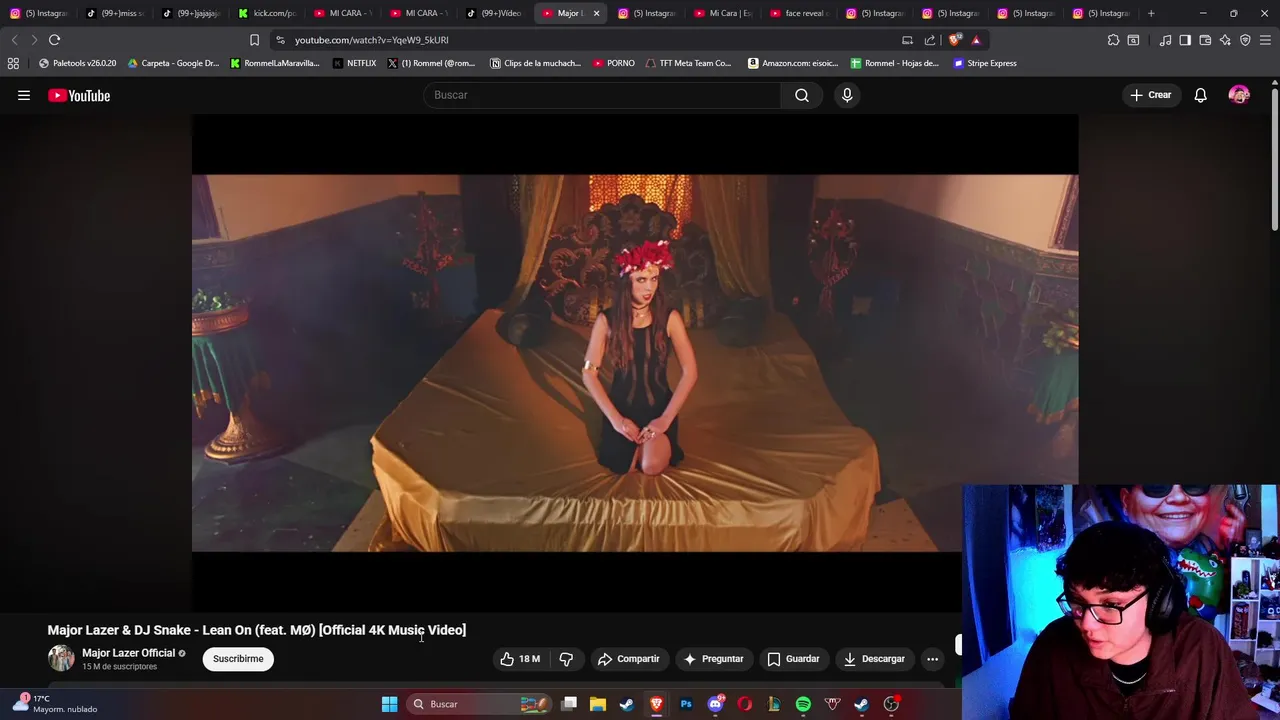This screenshot has height=720, width=1280.
Task: Click the Suscribirme button
Action: pyautogui.click(x=238, y=659)
